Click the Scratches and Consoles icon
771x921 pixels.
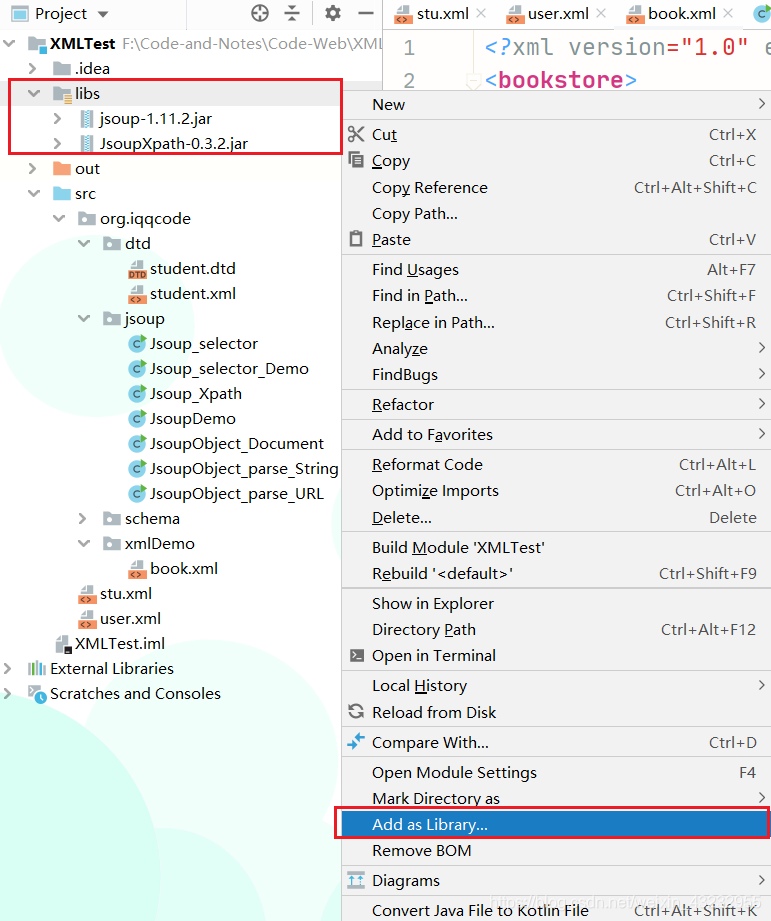(x=37, y=694)
